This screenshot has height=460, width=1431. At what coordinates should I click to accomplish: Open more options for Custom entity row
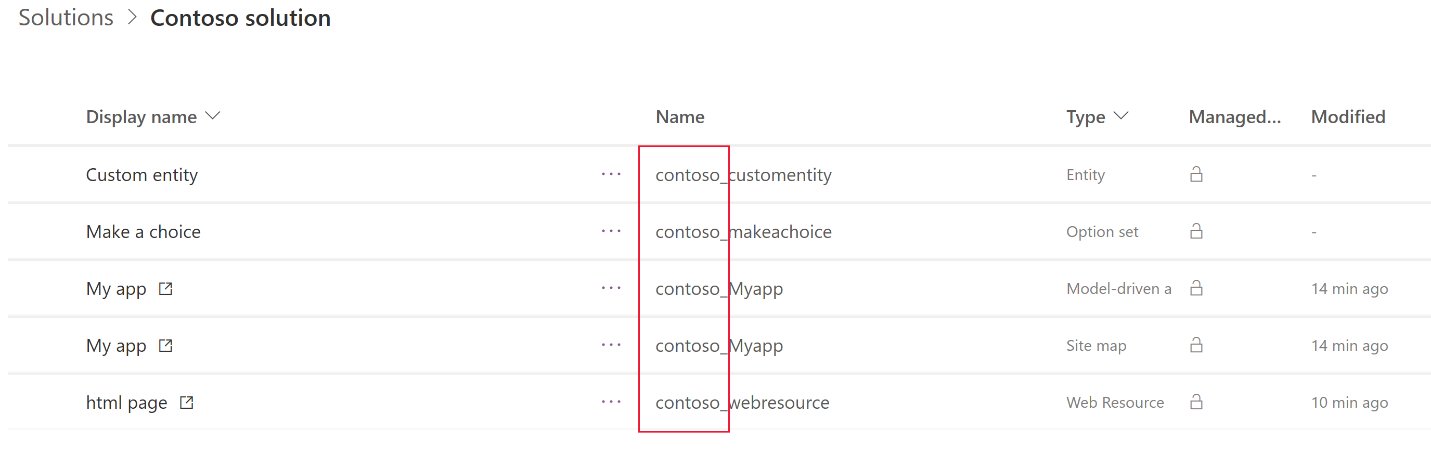click(x=611, y=174)
